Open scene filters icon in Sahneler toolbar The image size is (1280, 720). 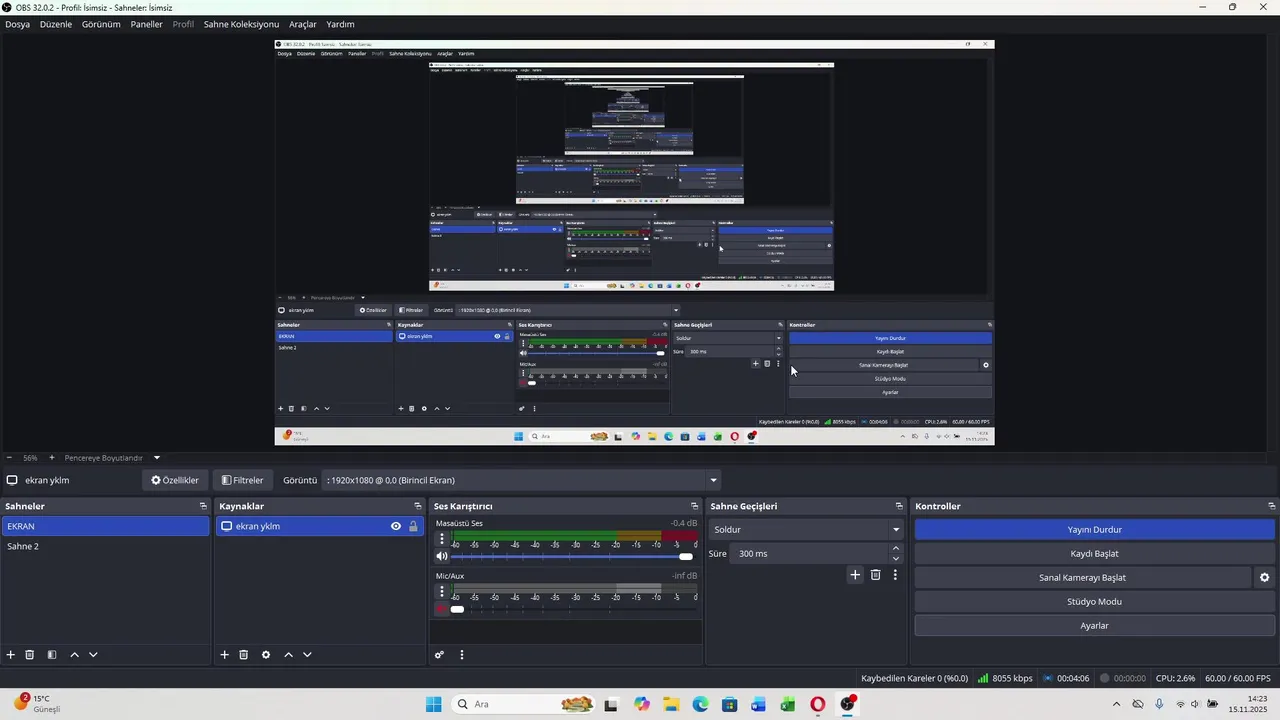[x=52, y=655]
